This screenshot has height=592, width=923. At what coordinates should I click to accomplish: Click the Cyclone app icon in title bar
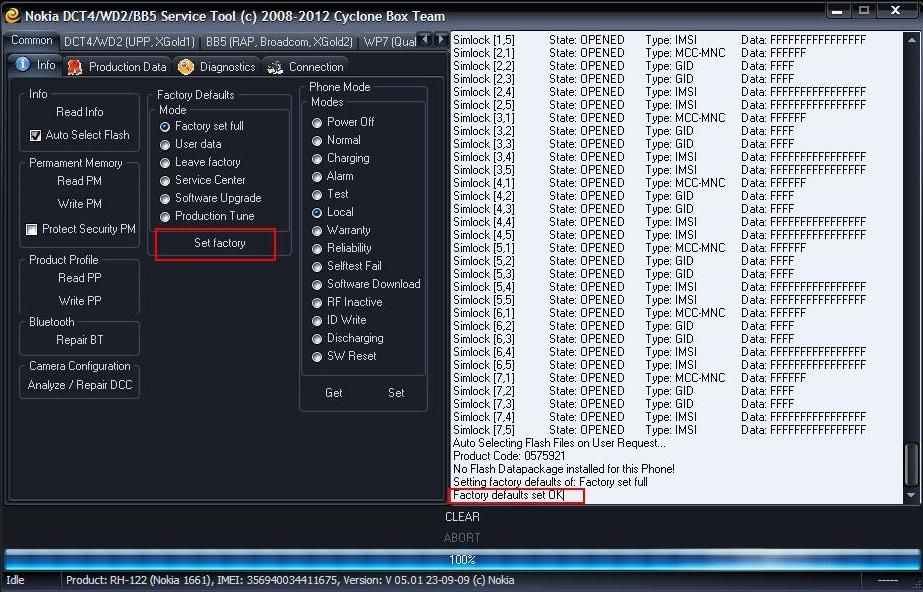[12, 15]
